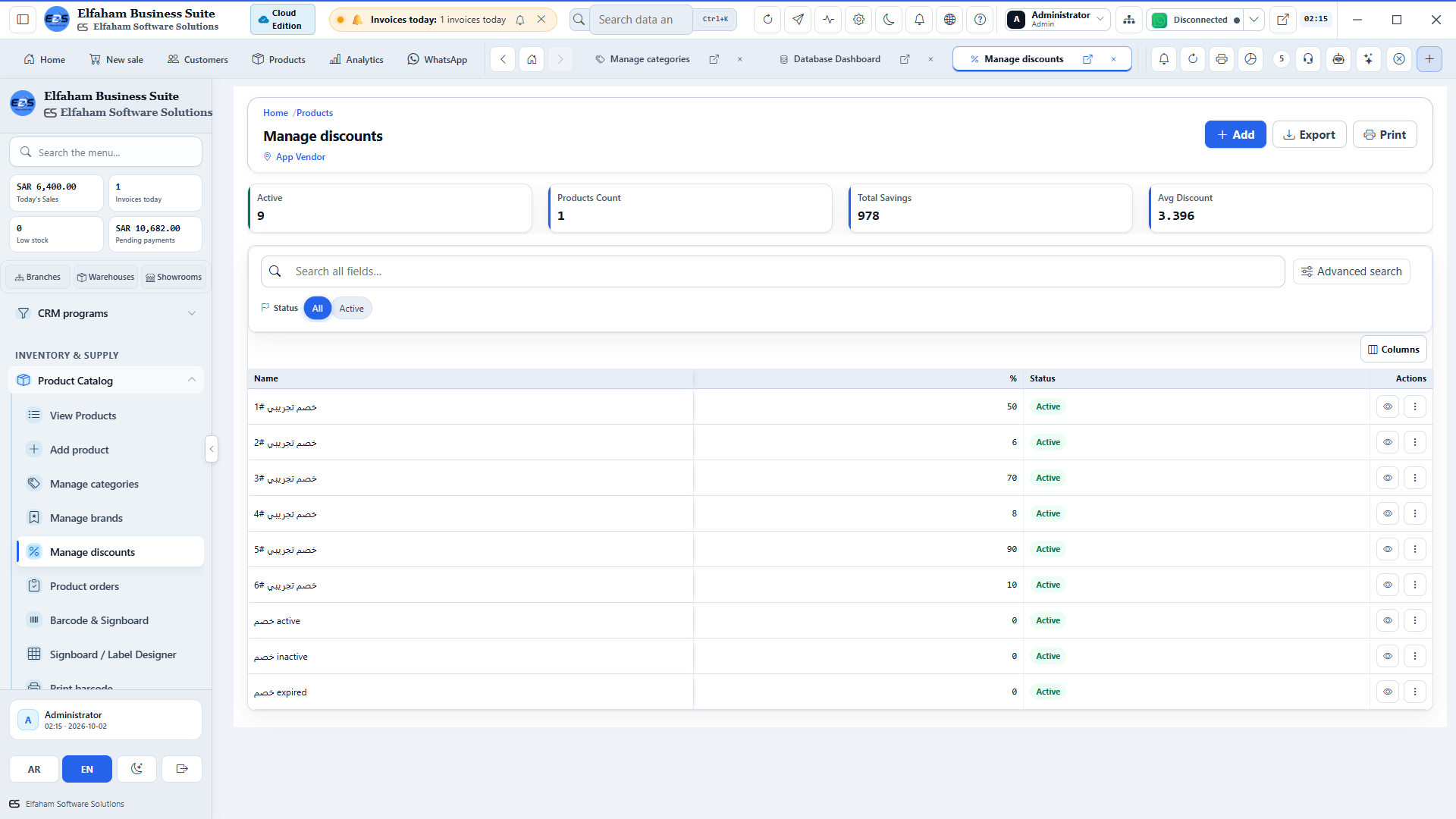
Task: Open the headset support icon
Action: pos(1308,59)
